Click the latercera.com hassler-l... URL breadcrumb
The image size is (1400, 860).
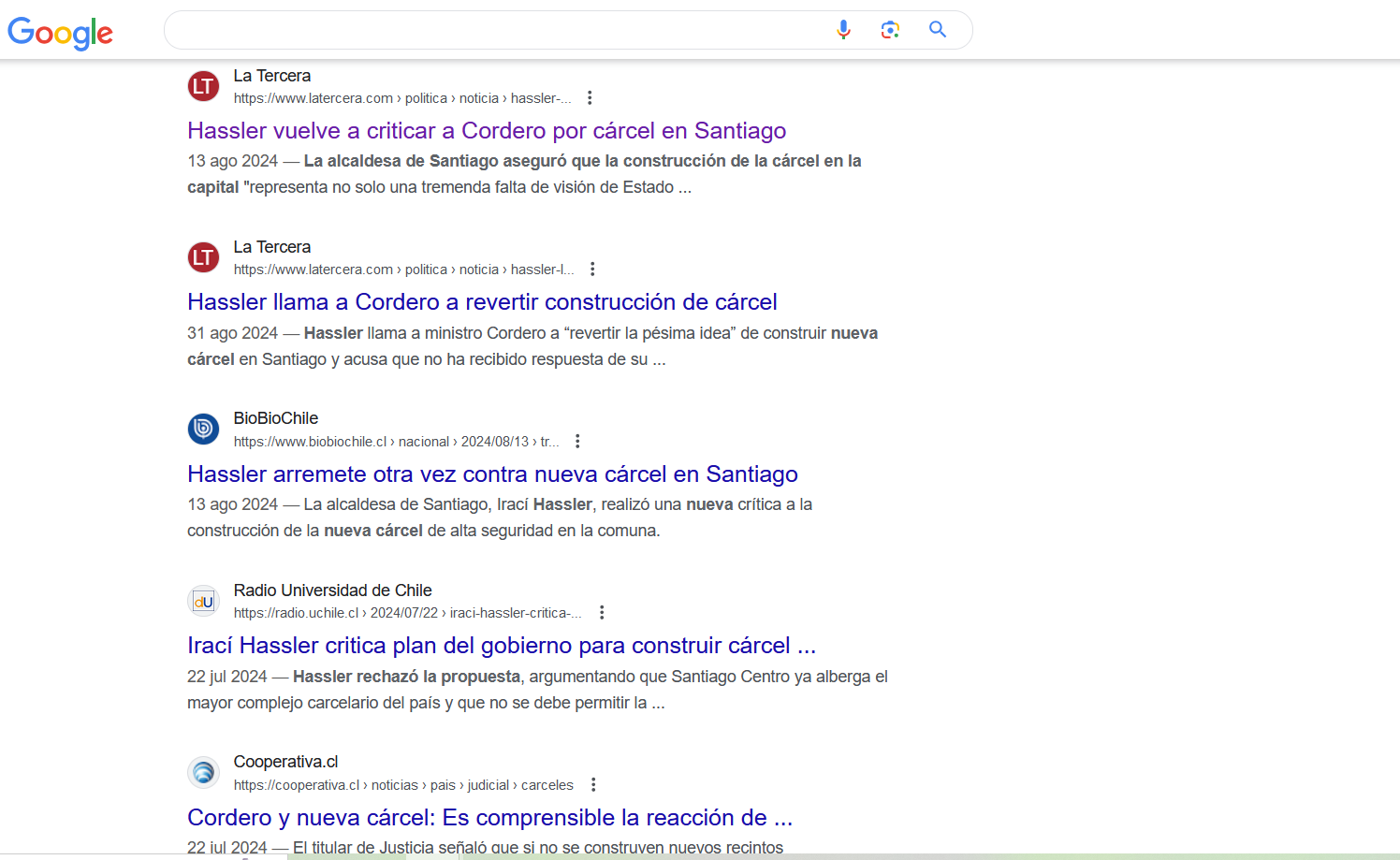point(404,270)
